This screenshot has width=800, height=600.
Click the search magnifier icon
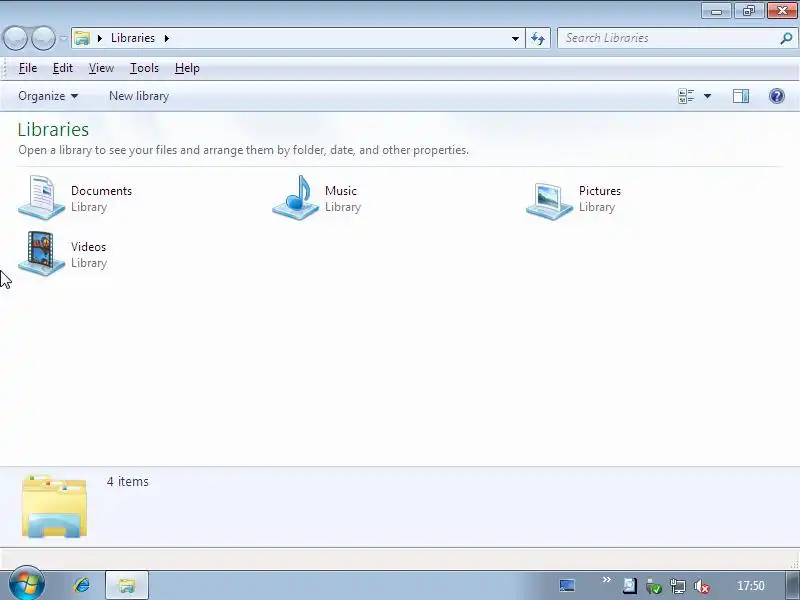pyautogui.click(x=786, y=38)
